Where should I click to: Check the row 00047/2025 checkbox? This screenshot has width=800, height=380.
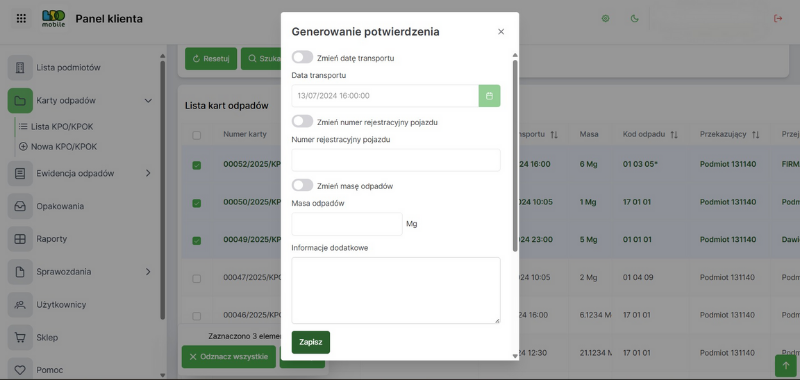pos(196,278)
